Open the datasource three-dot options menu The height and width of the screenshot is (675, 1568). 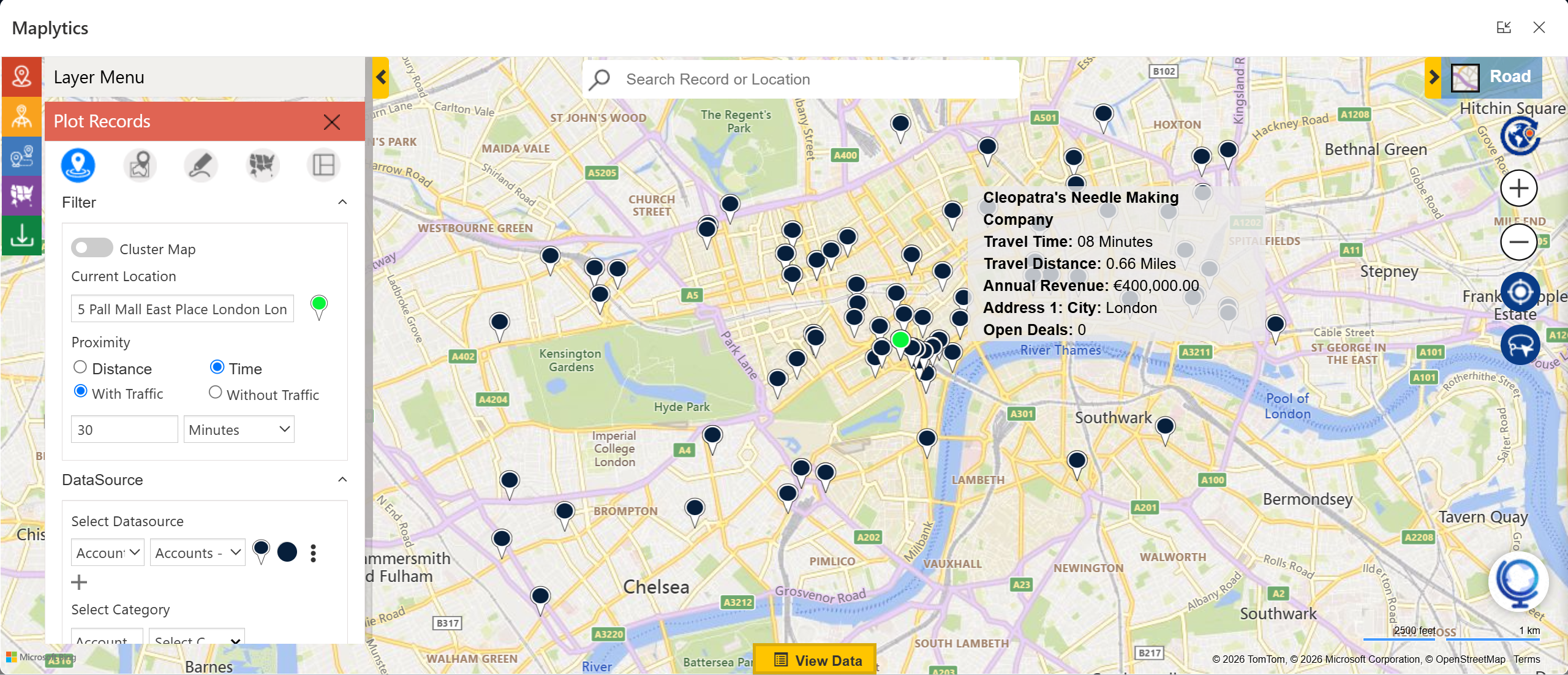pos(314,553)
